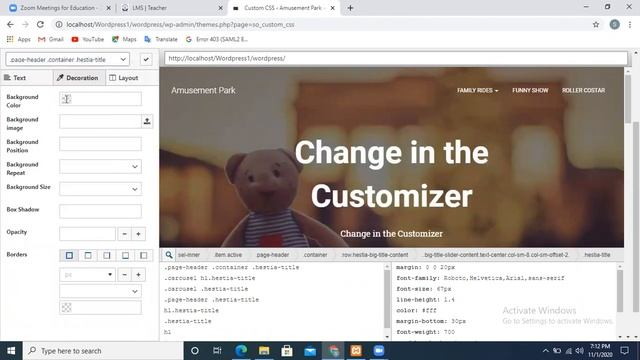The width and height of the screenshot is (640, 360).
Task: Increase opacity with plus button
Action: (x=138, y=234)
